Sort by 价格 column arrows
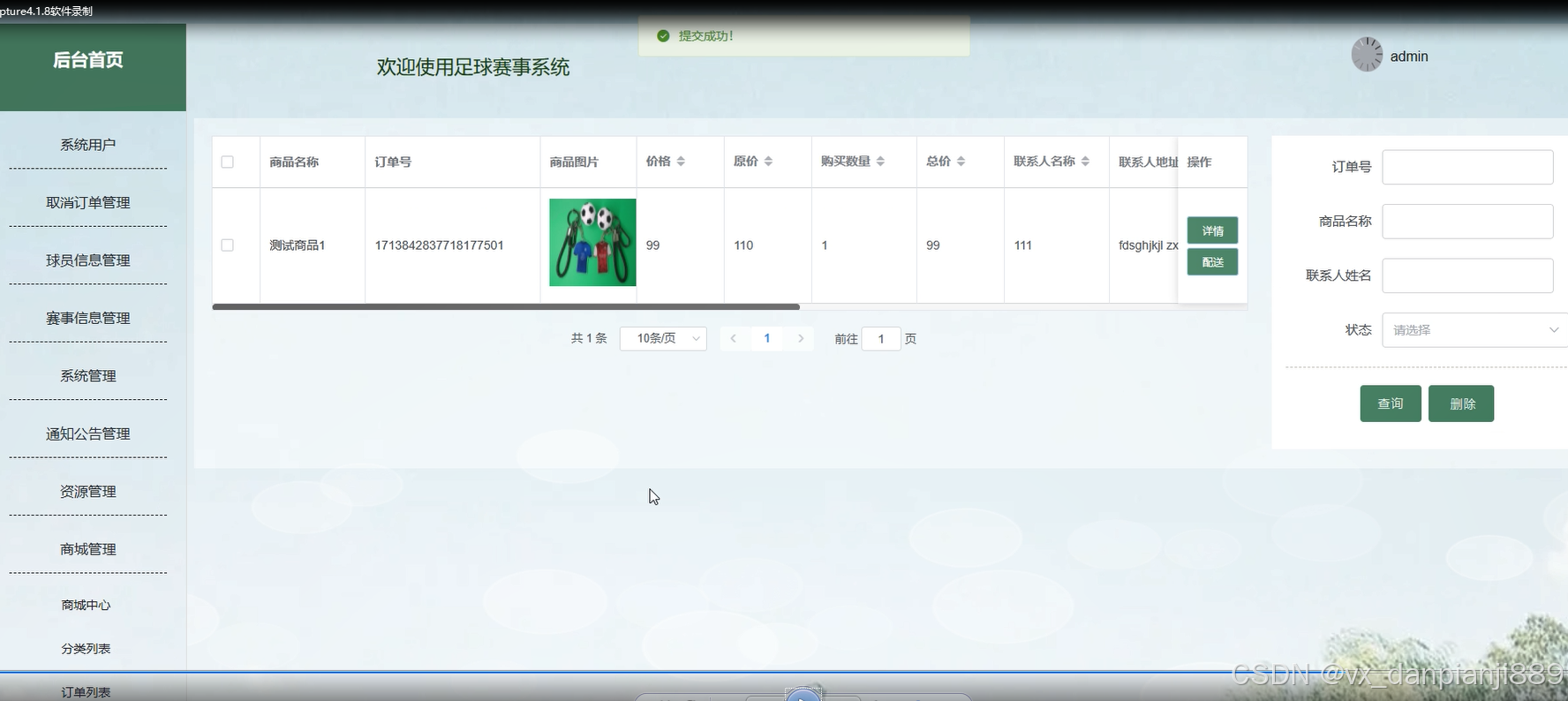 coord(681,162)
